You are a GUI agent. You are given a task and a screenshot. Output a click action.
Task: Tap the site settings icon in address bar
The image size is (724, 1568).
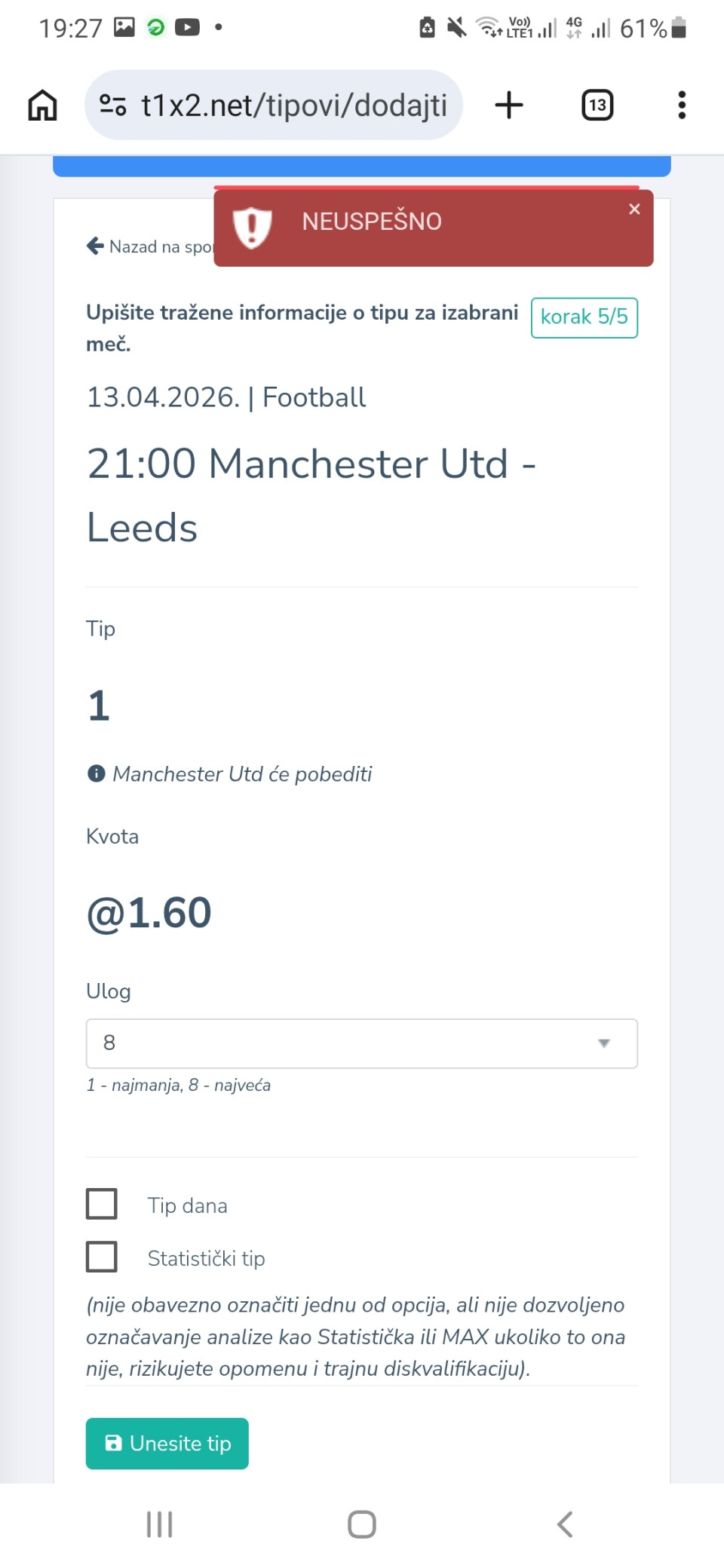point(113,105)
